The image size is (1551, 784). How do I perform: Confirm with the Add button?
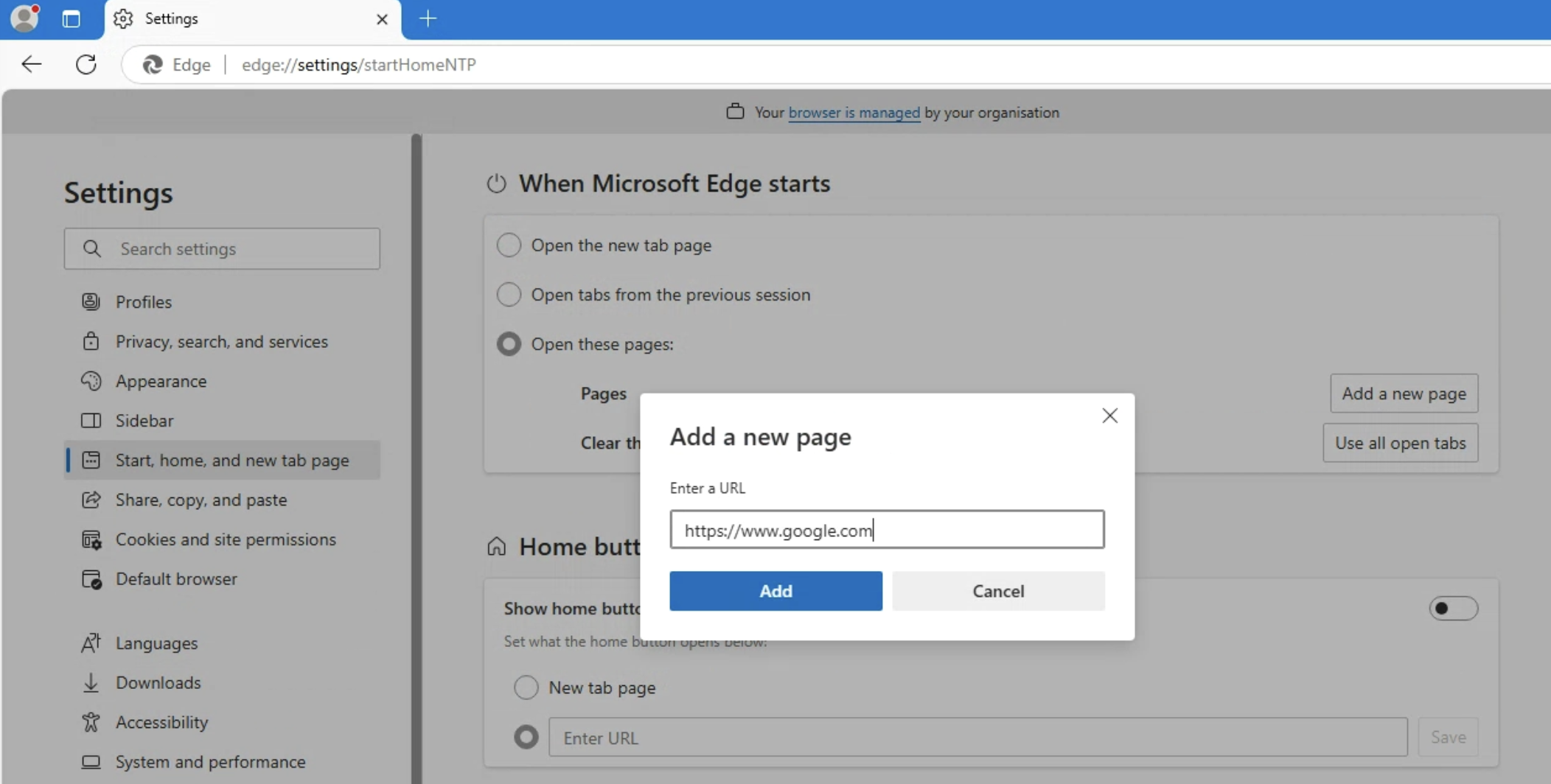[x=775, y=591]
